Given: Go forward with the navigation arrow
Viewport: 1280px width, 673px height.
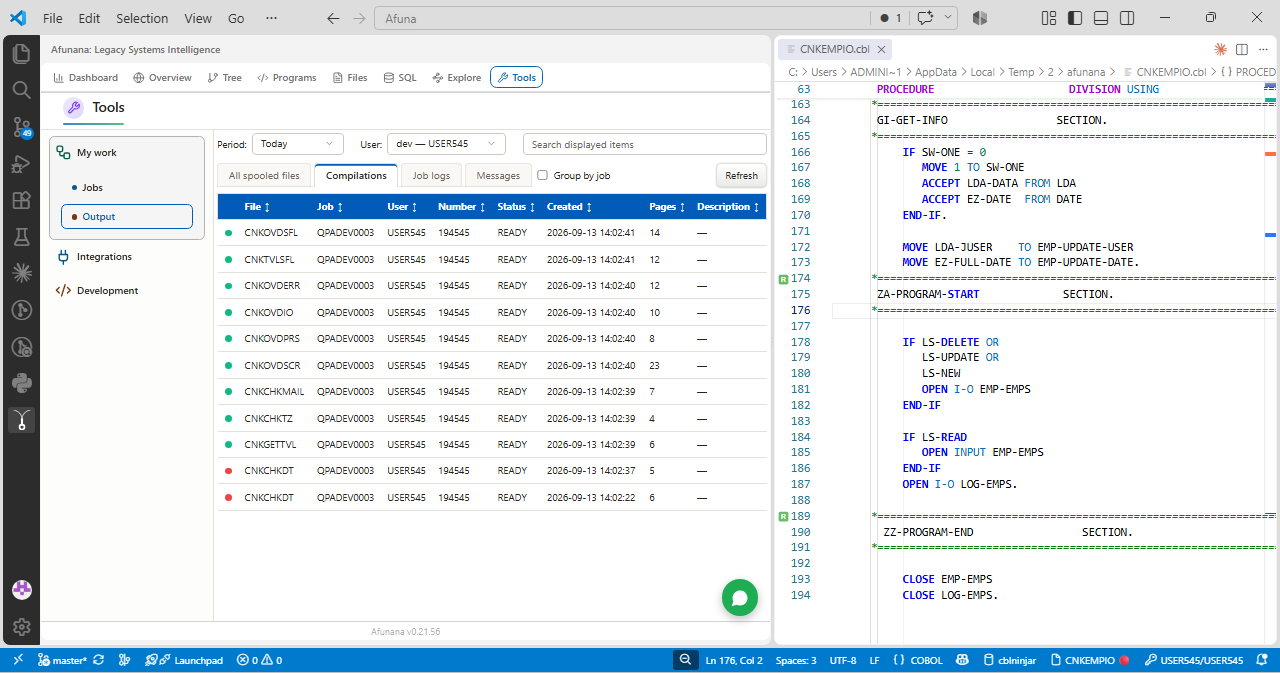Looking at the screenshot, I should click(359, 18).
